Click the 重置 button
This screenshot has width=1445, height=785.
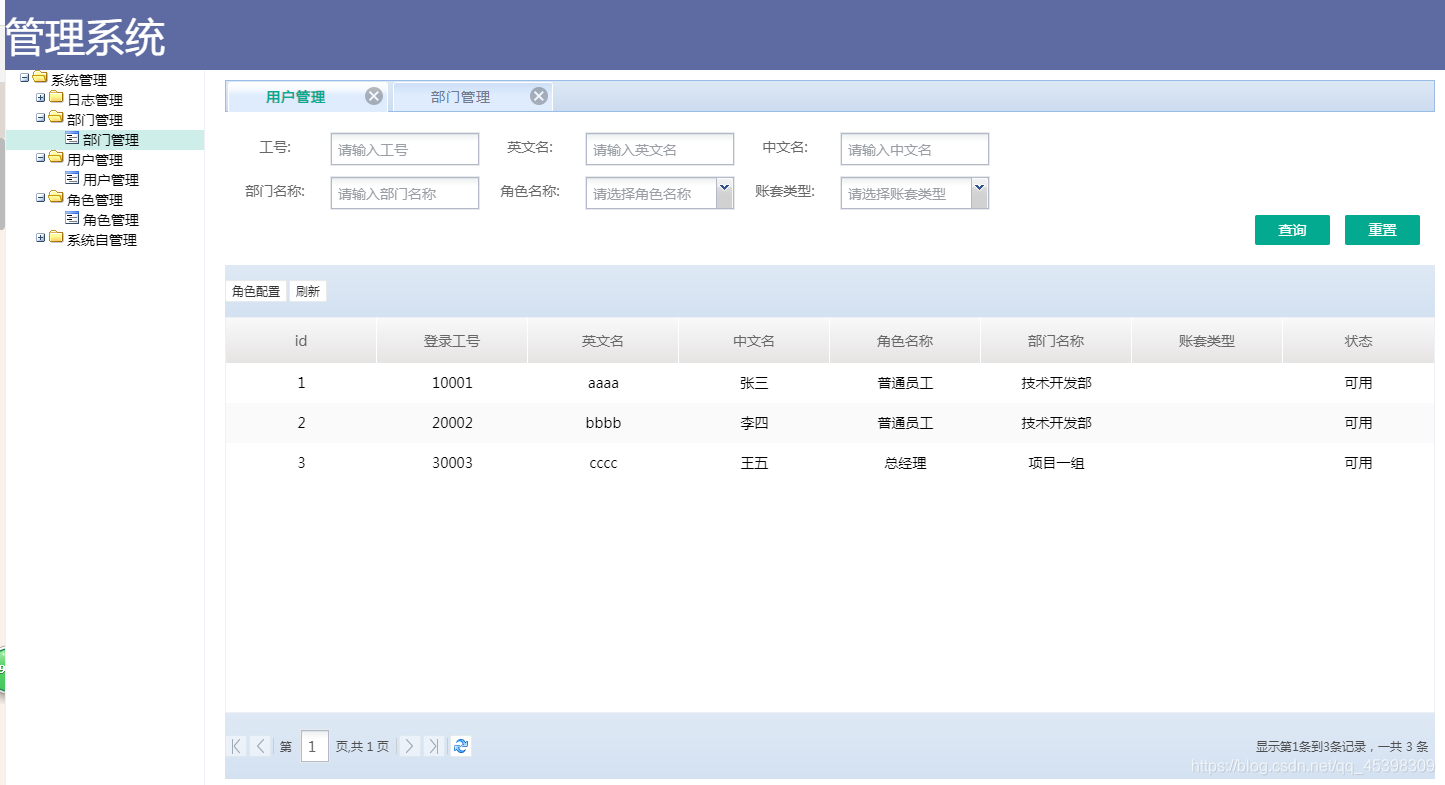tap(1382, 230)
